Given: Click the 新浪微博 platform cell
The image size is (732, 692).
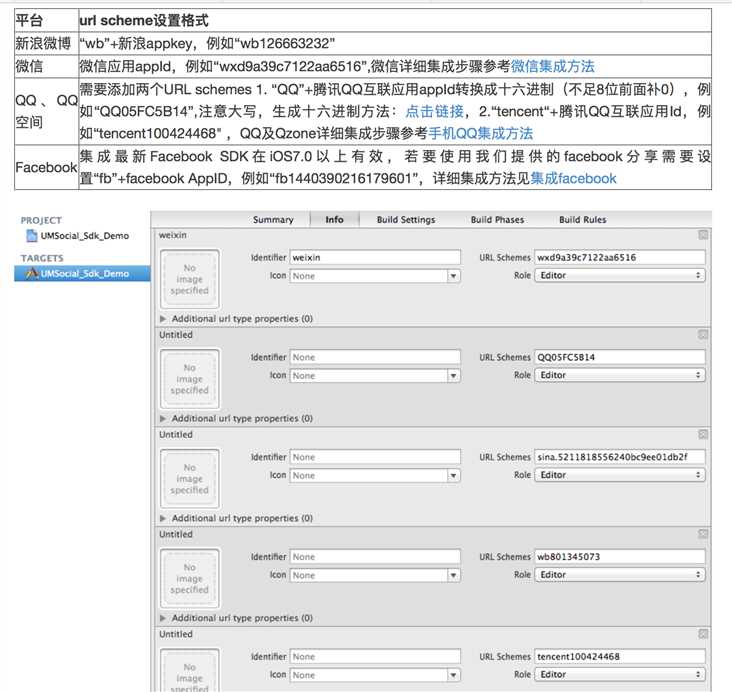Looking at the screenshot, I should point(46,43).
